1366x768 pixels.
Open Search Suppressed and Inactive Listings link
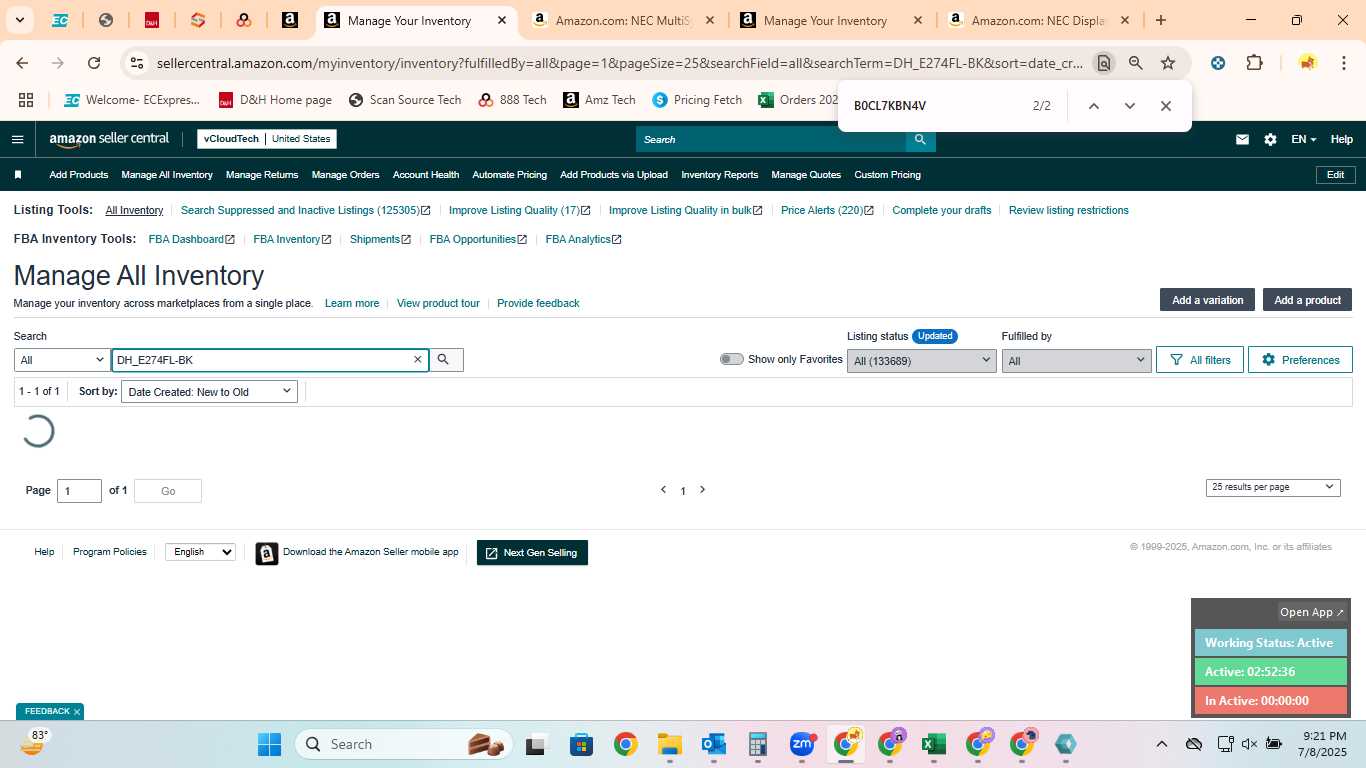305,210
